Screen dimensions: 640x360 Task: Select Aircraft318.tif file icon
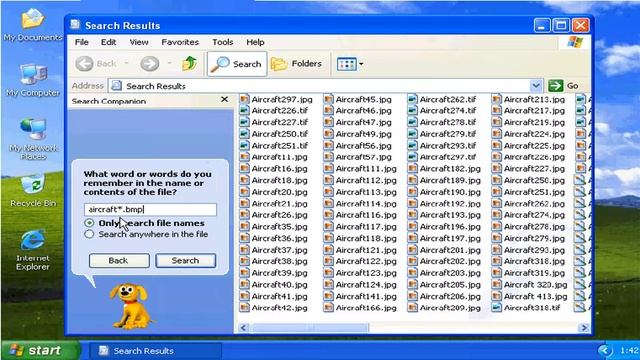coord(496,308)
